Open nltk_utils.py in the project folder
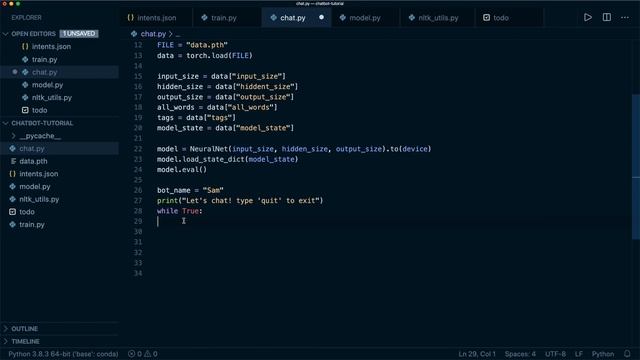This screenshot has width=640, height=360. 39,199
